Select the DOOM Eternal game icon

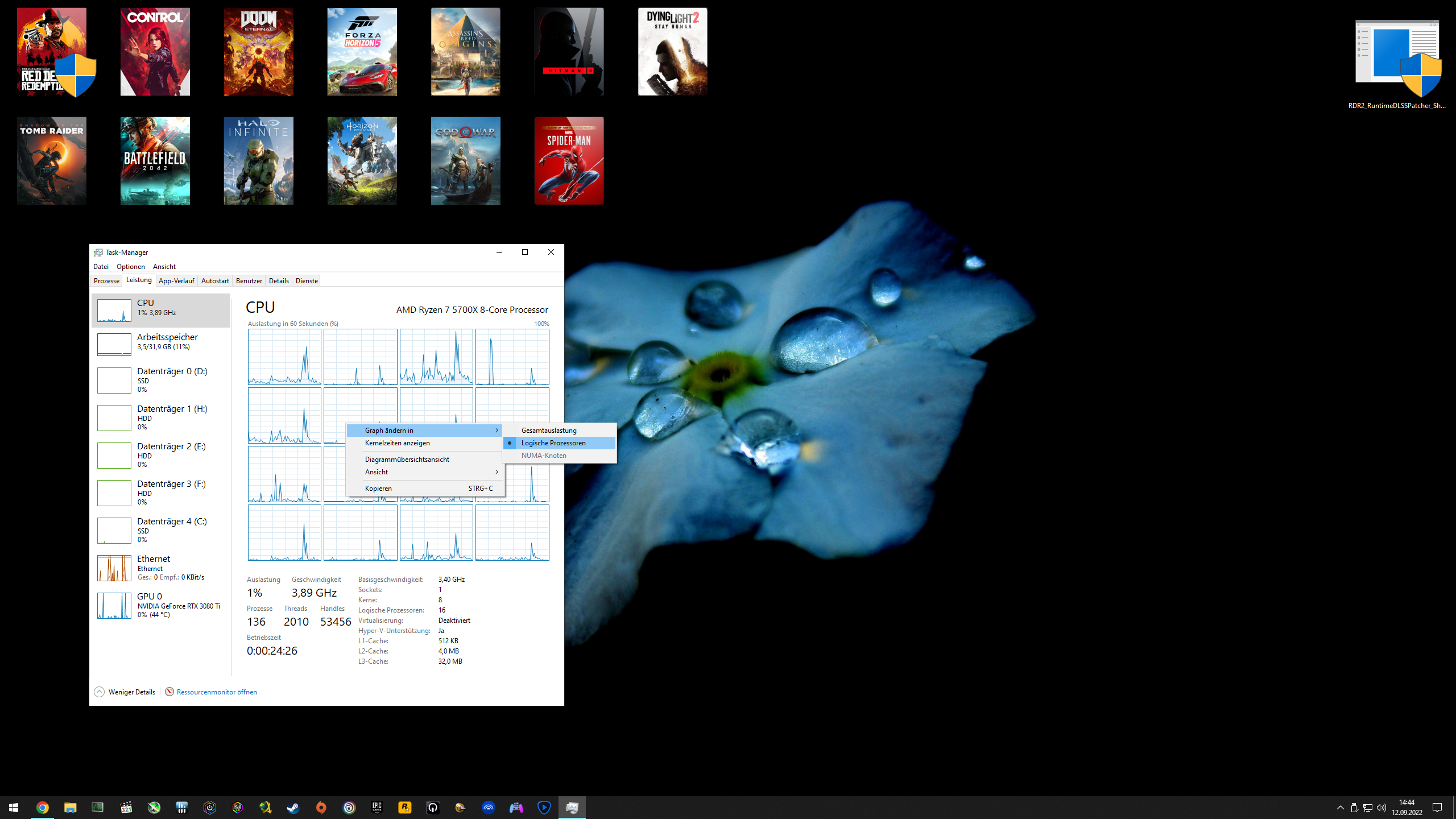click(259, 52)
